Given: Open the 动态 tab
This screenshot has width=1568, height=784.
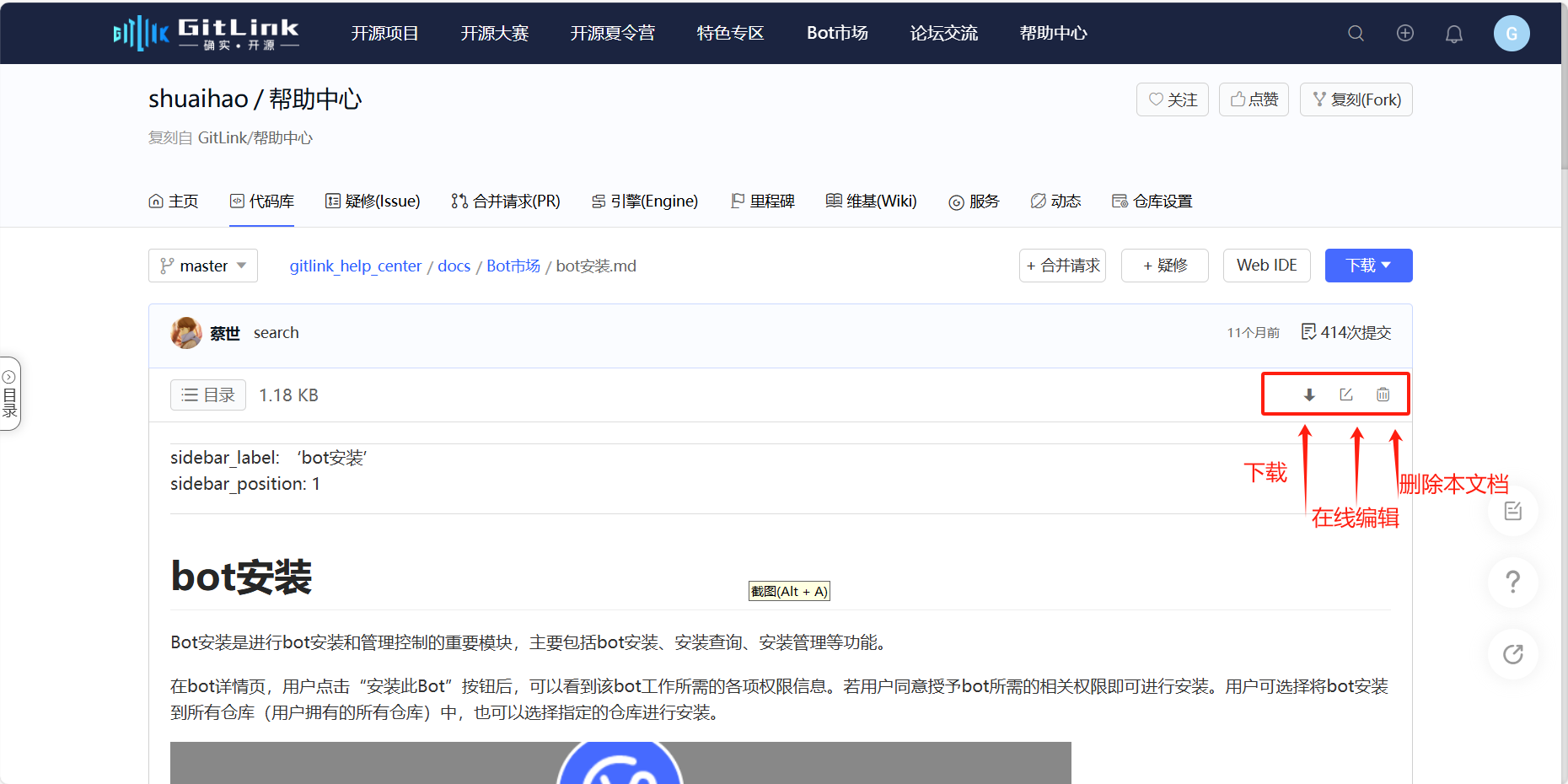Looking at the screenshot, I should pyautogui.click(x=1055, y=201).
